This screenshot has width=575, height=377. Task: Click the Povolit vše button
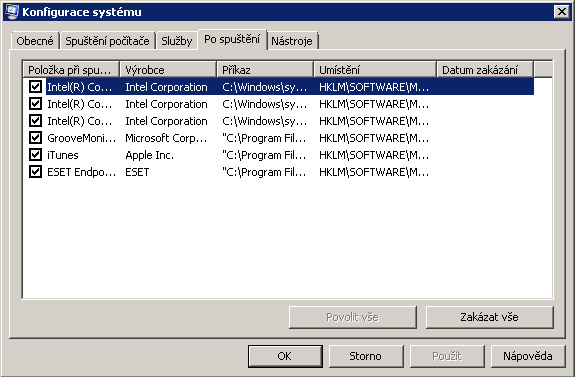352,317
